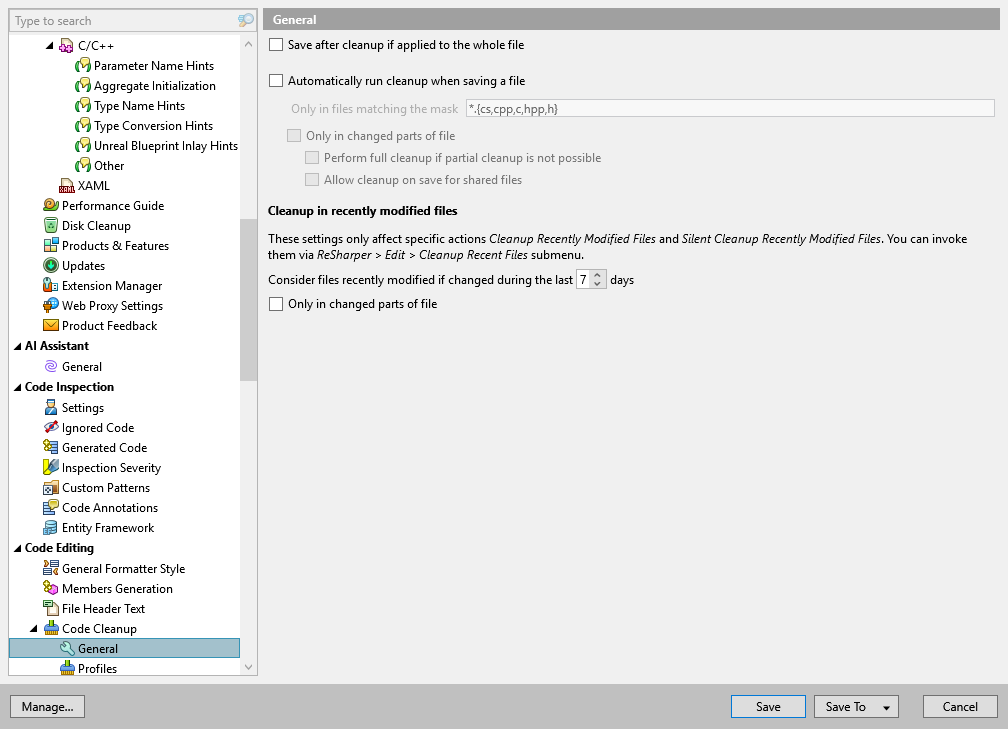This screenshot has width=1008, height=729.
Task: Click the Cancel button
Action: click(x=960, y=706)
